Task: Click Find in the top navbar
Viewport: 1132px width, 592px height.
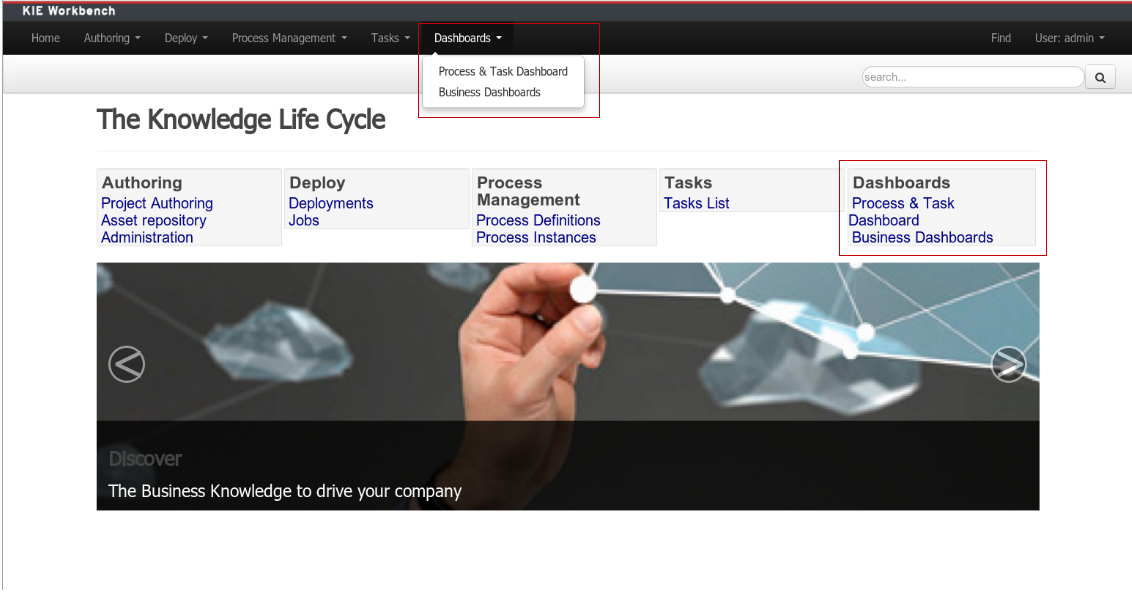Action: click(1001, 38)
